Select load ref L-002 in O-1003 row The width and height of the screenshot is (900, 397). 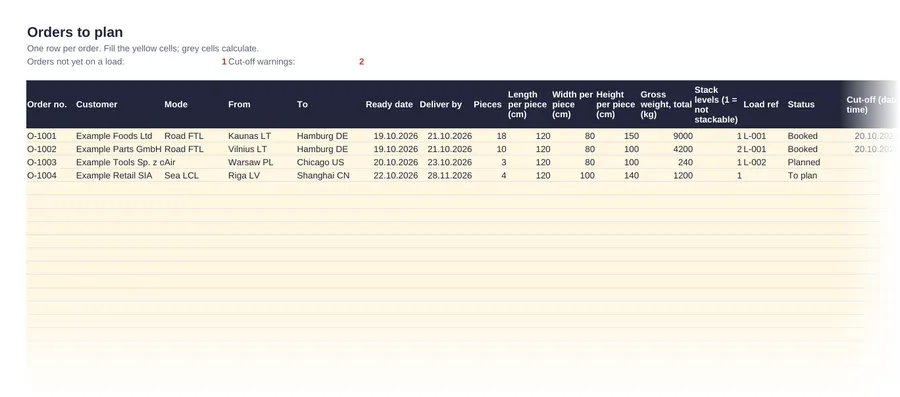(755, 162)
